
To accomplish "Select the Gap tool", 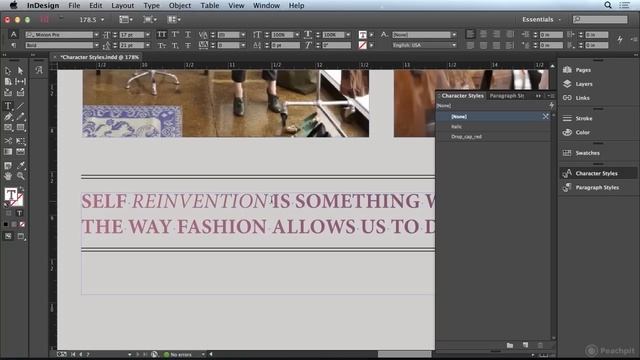I will (x=20, y=82).
